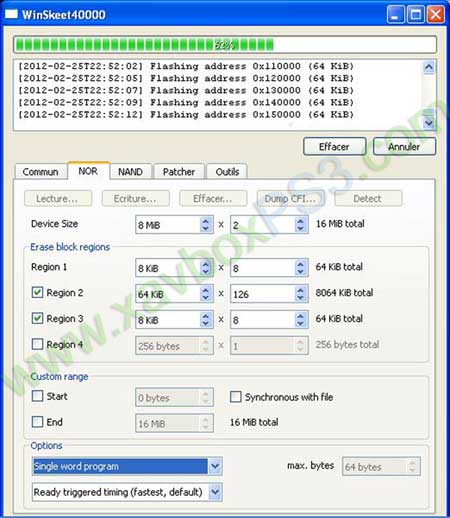Open the NAND tab
This screenshot has width=450, height=518.
pos(130,172)
